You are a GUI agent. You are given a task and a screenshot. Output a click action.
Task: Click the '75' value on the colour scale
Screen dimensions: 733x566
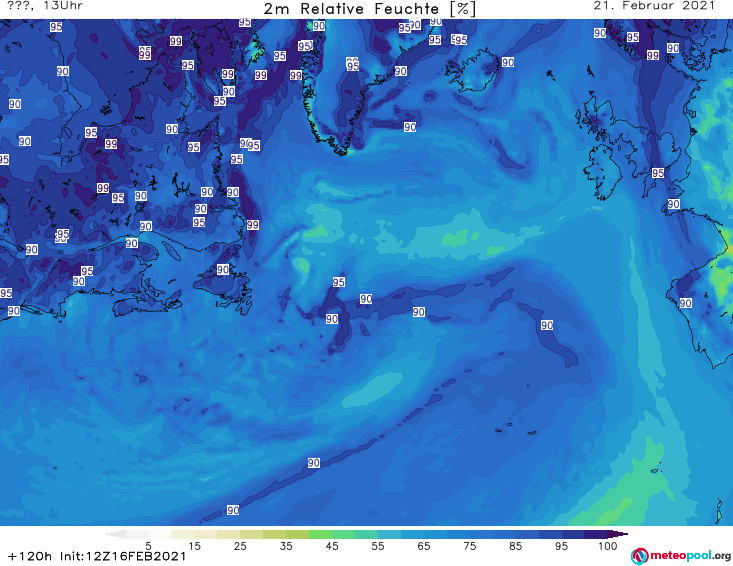470,546
